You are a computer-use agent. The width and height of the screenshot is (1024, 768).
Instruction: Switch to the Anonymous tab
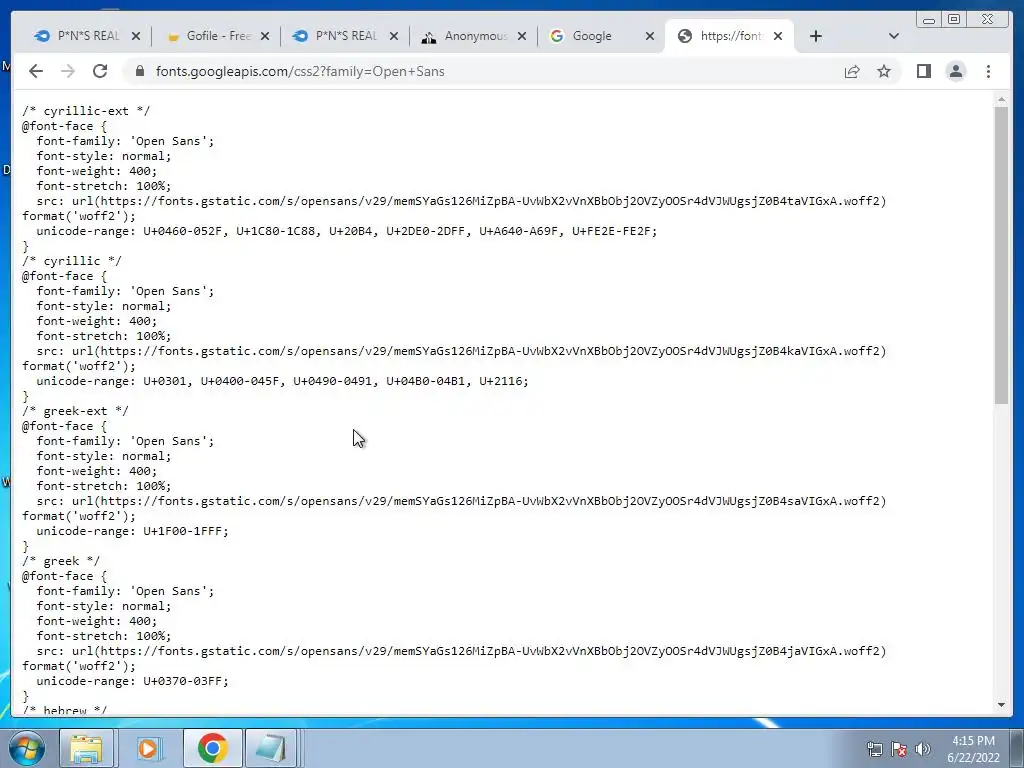click(x=464, y=36)
